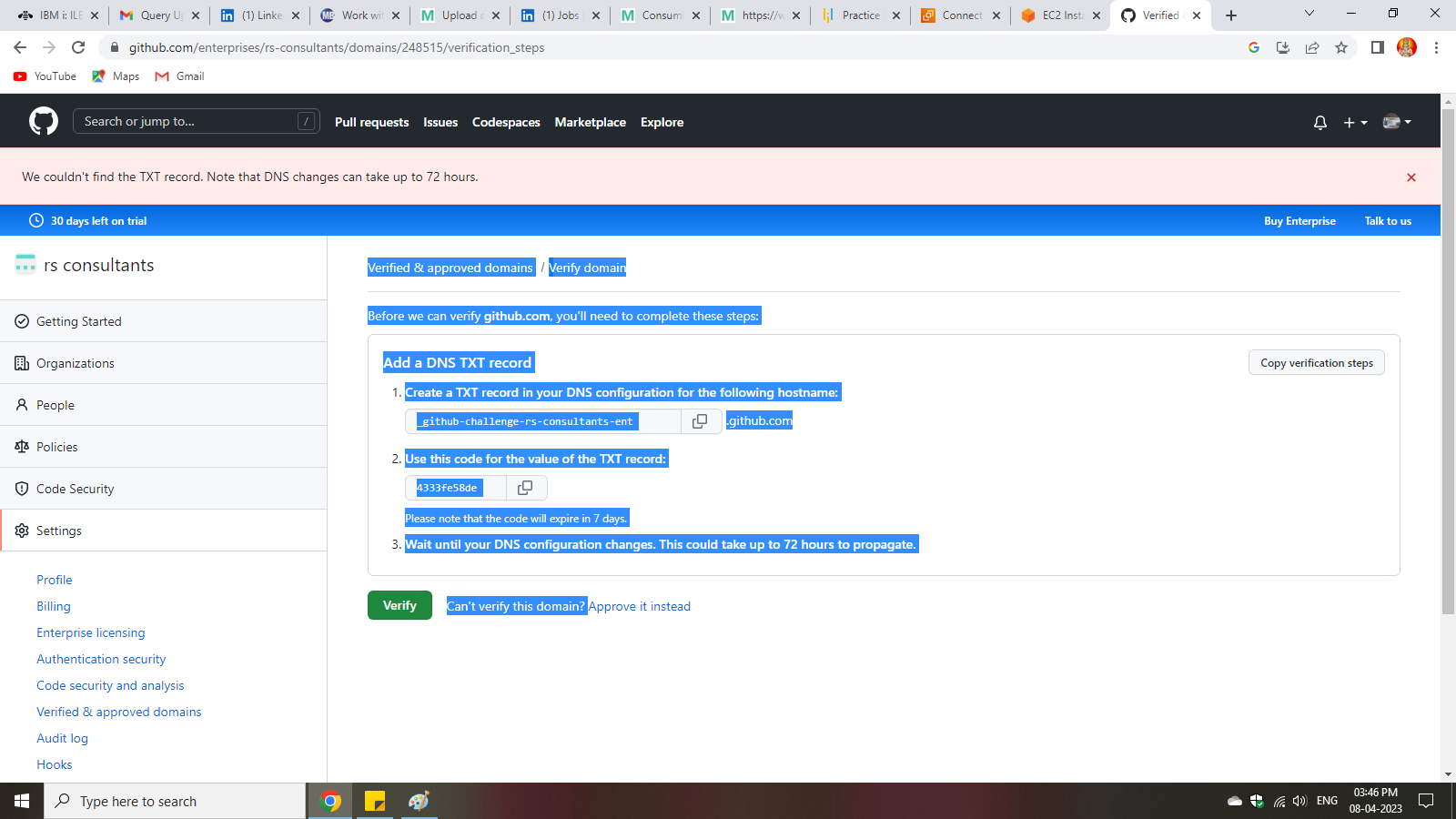This screenshot has height=819, width=1456.
Task: Copy the _github-challenge hostname using copy icon
Action: pos(701,420)
